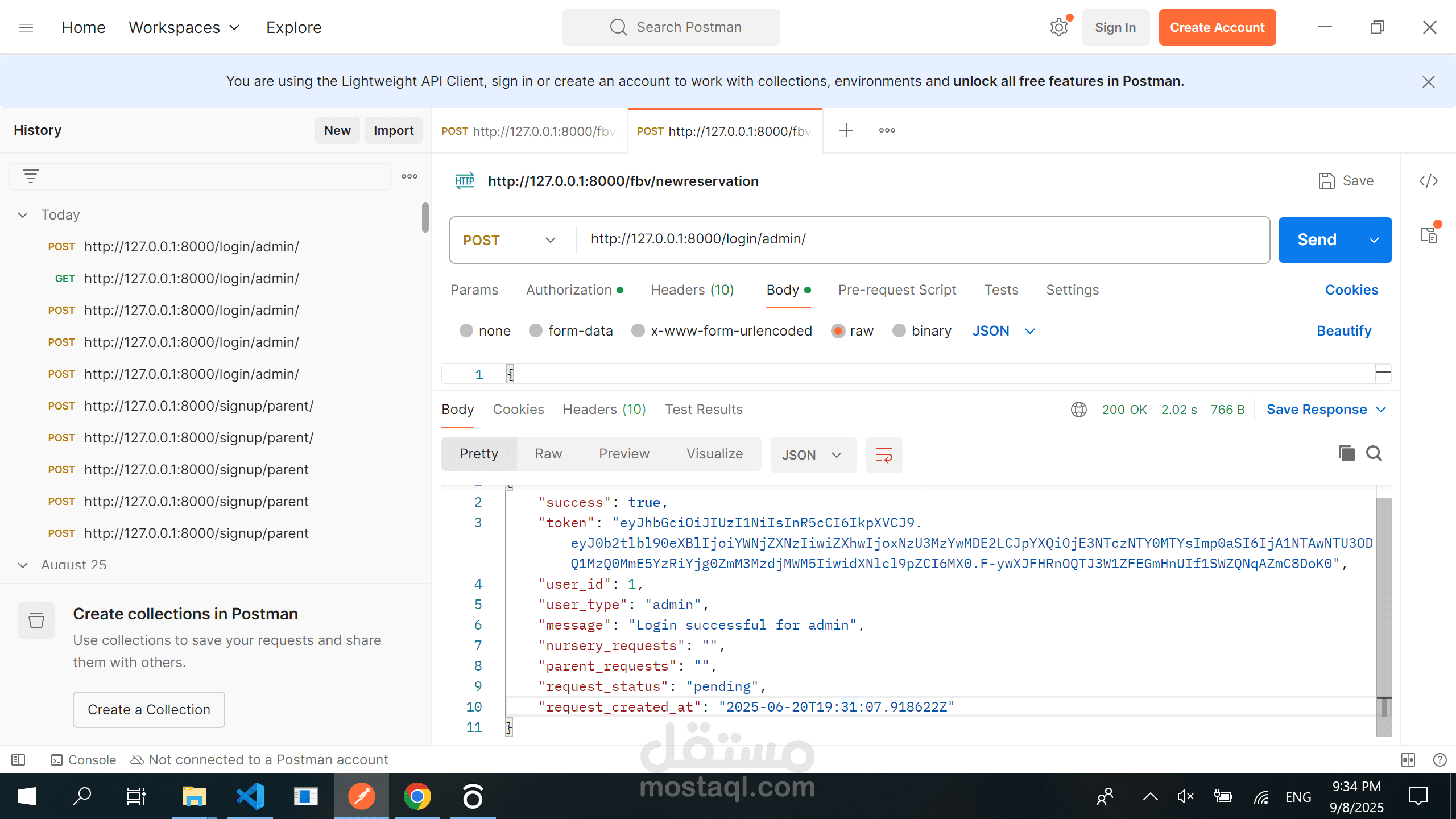This screenshot has width=1456, height=819.
Task: Add a new request tab with plus
Action: click(x=846, y=130)
